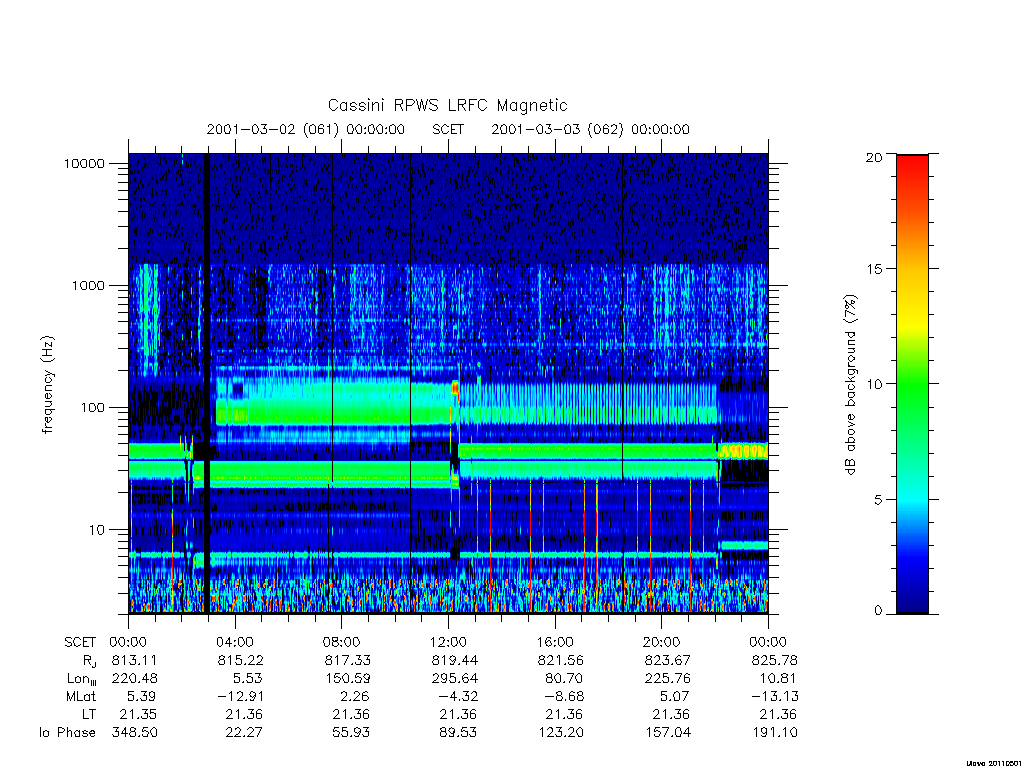Click the dB above background colorbar label
The width and height of the screenshot is (1024, 768).
coord(850,384)
